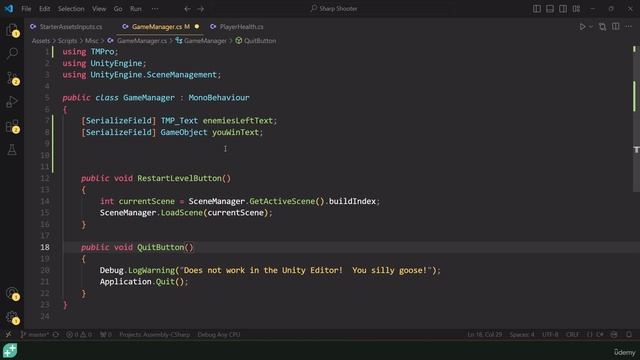Screen dimensions: 640x360
Task: Split the editor to the right
Action: pos(616,27)
